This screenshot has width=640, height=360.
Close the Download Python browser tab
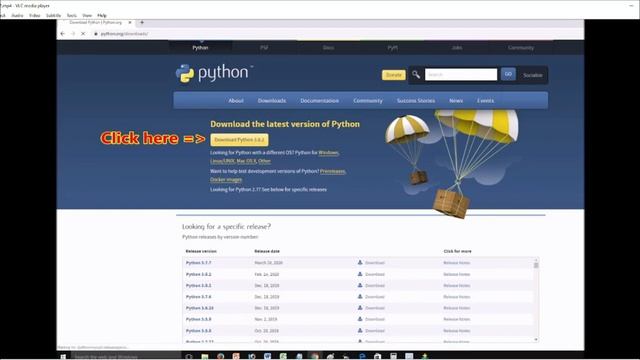pos(130,22)
